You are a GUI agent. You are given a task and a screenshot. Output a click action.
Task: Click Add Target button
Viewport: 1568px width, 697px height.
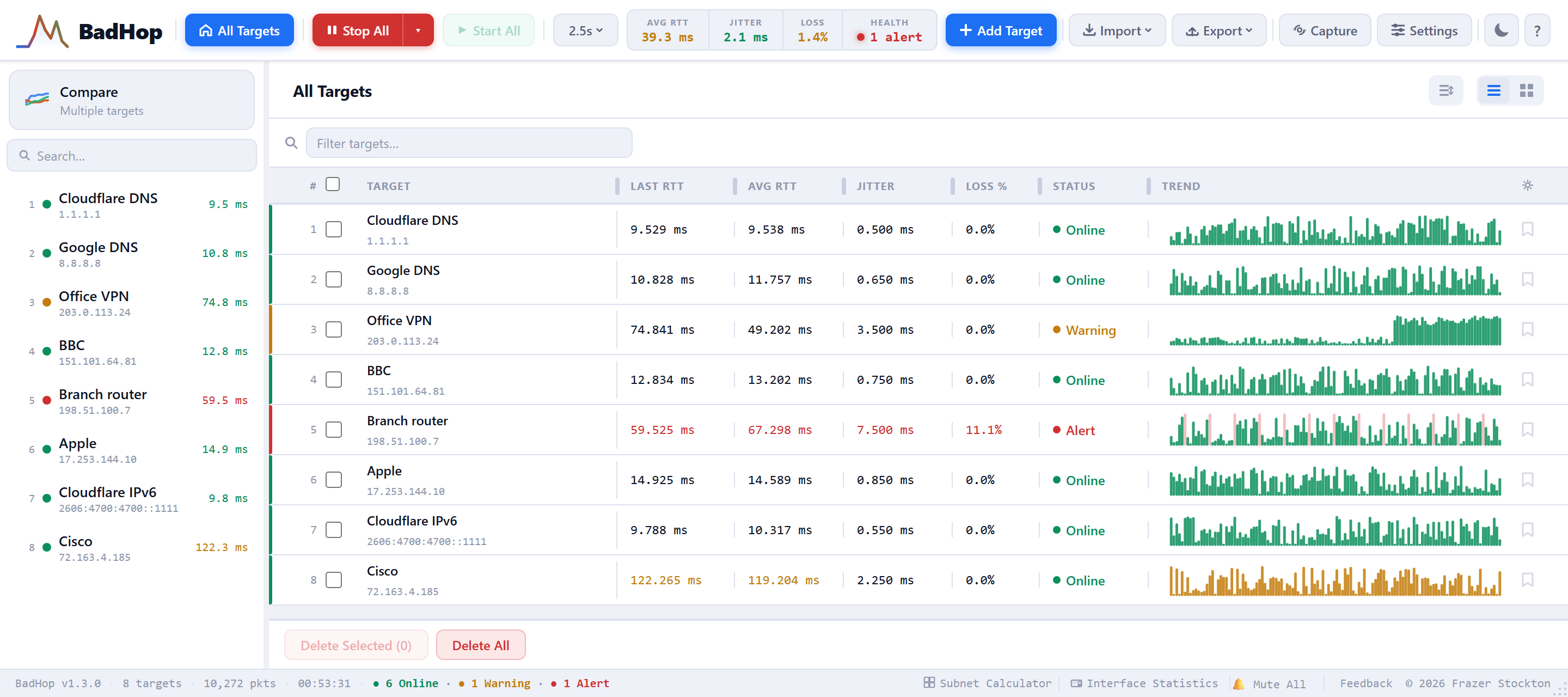1001,30
